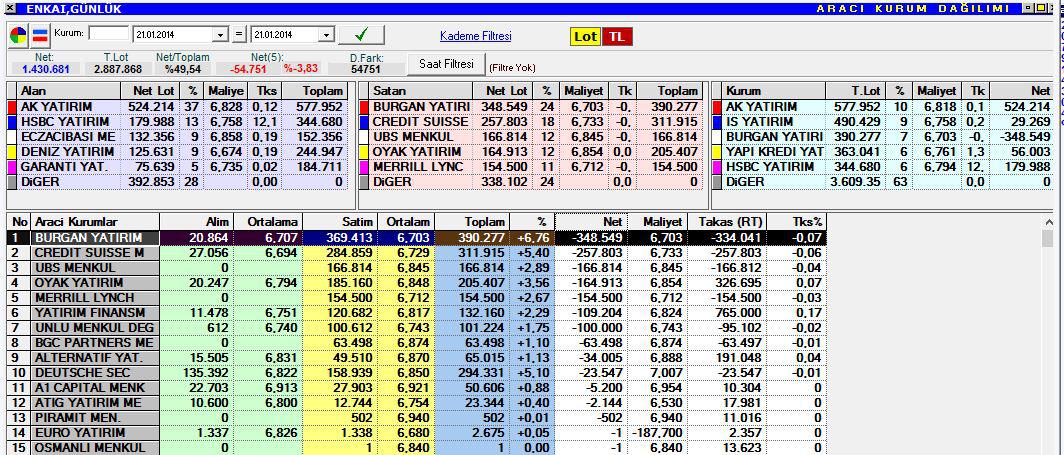The image size is (1064, 455).
Task: Open the pie chart view icon
Action: coord(18,35)
